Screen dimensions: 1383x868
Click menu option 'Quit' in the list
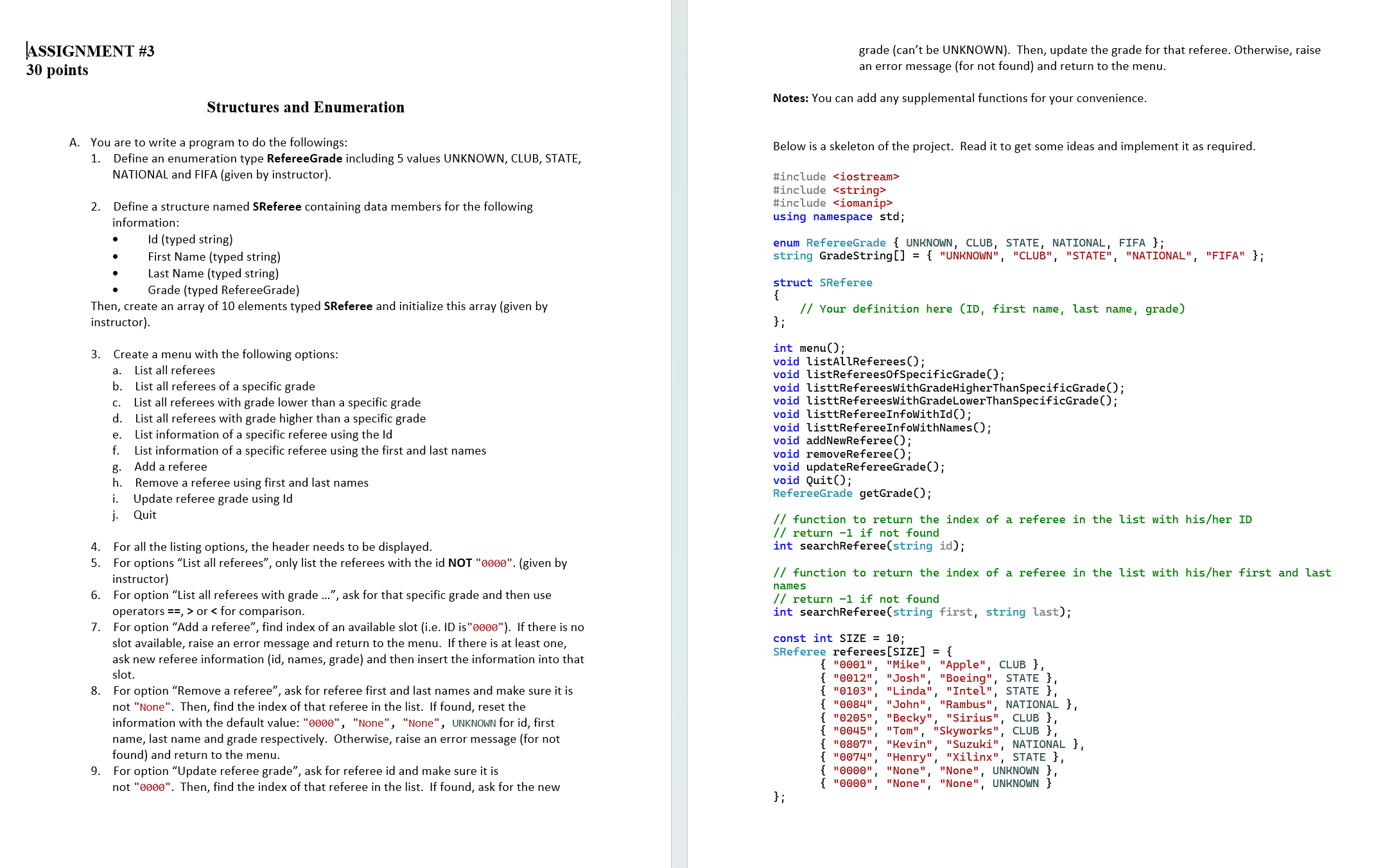144,514
